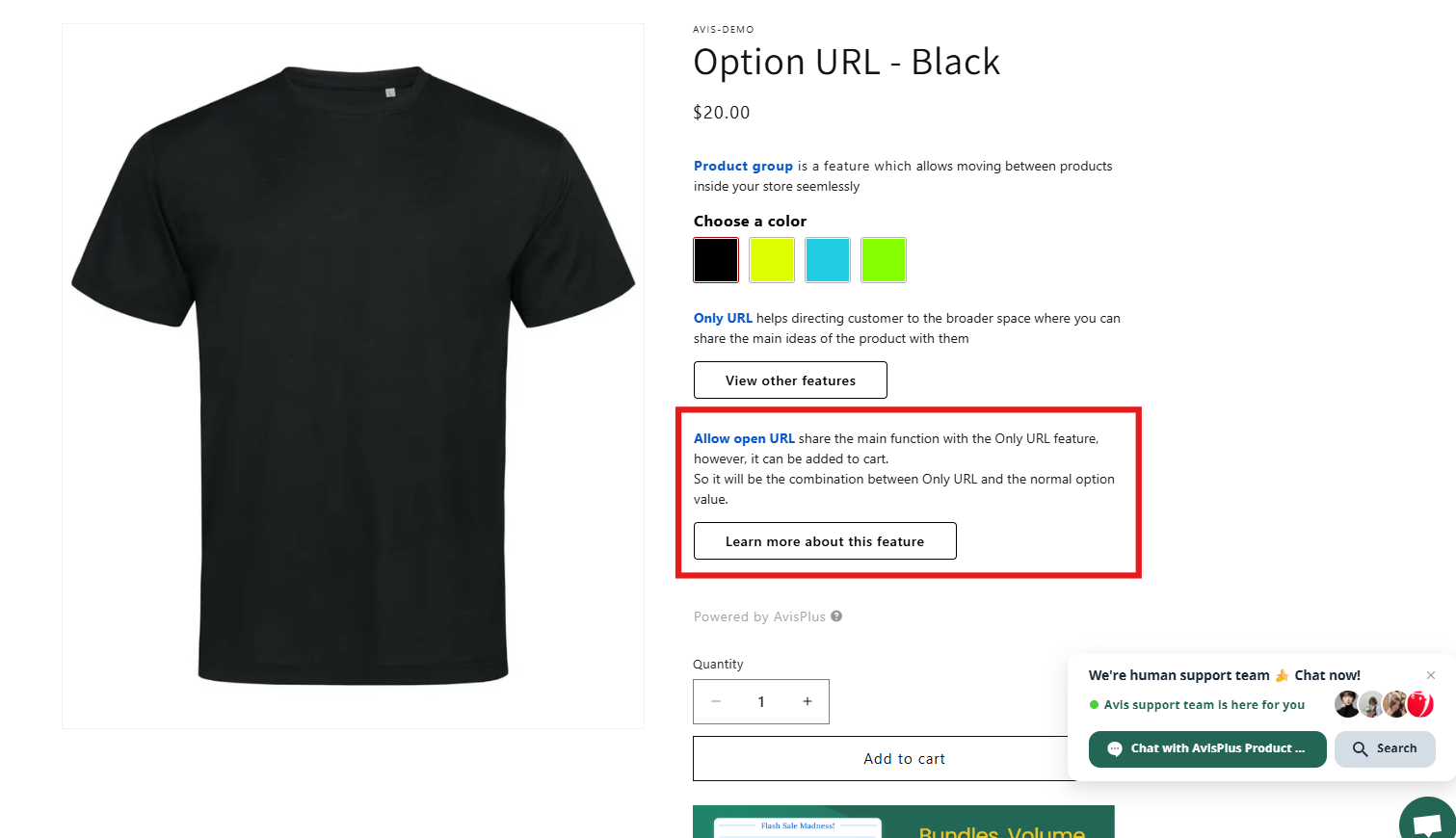
Task: Click the View other features button
Action: point(790,380)
